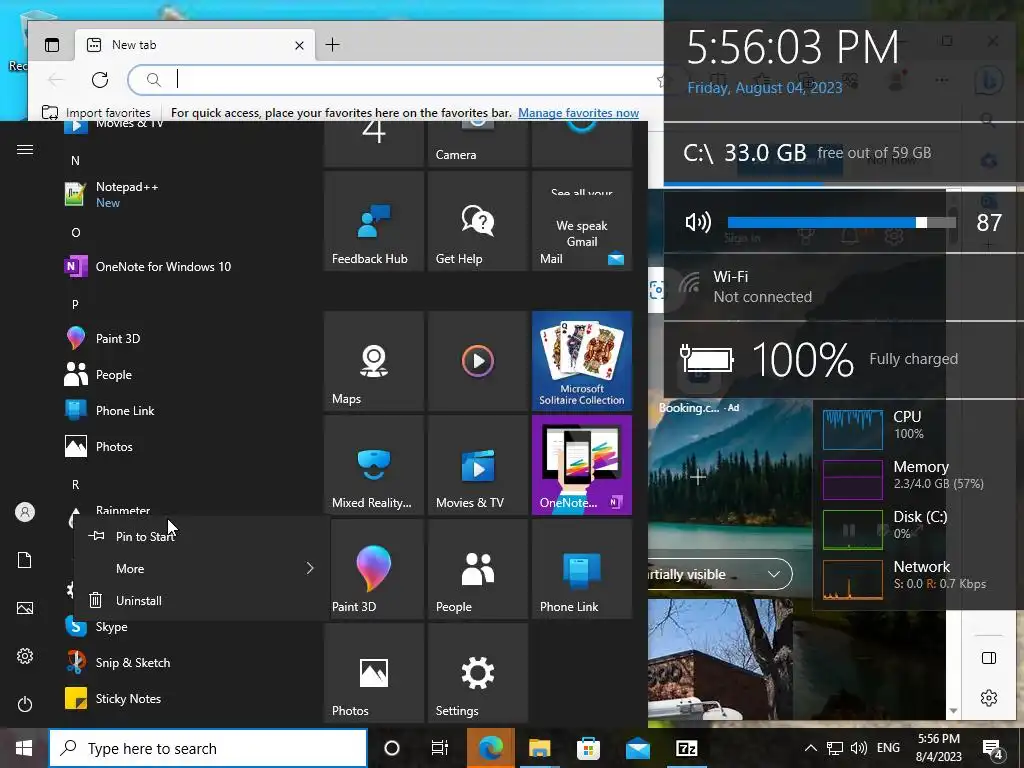Viewport: 1024px width, 768px height.
Task: Open the Get Help tile
Action: (x=477, y=221)
